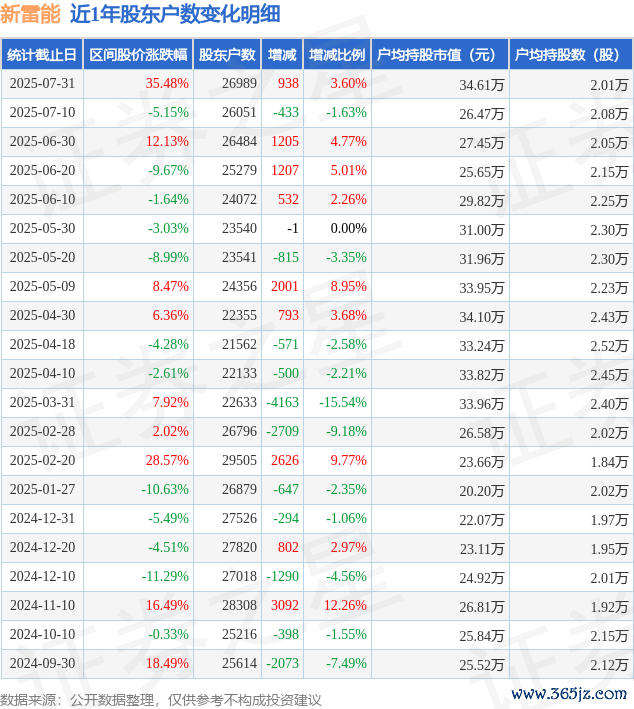
Task: Click the decrease value -815
Action: 286,257
